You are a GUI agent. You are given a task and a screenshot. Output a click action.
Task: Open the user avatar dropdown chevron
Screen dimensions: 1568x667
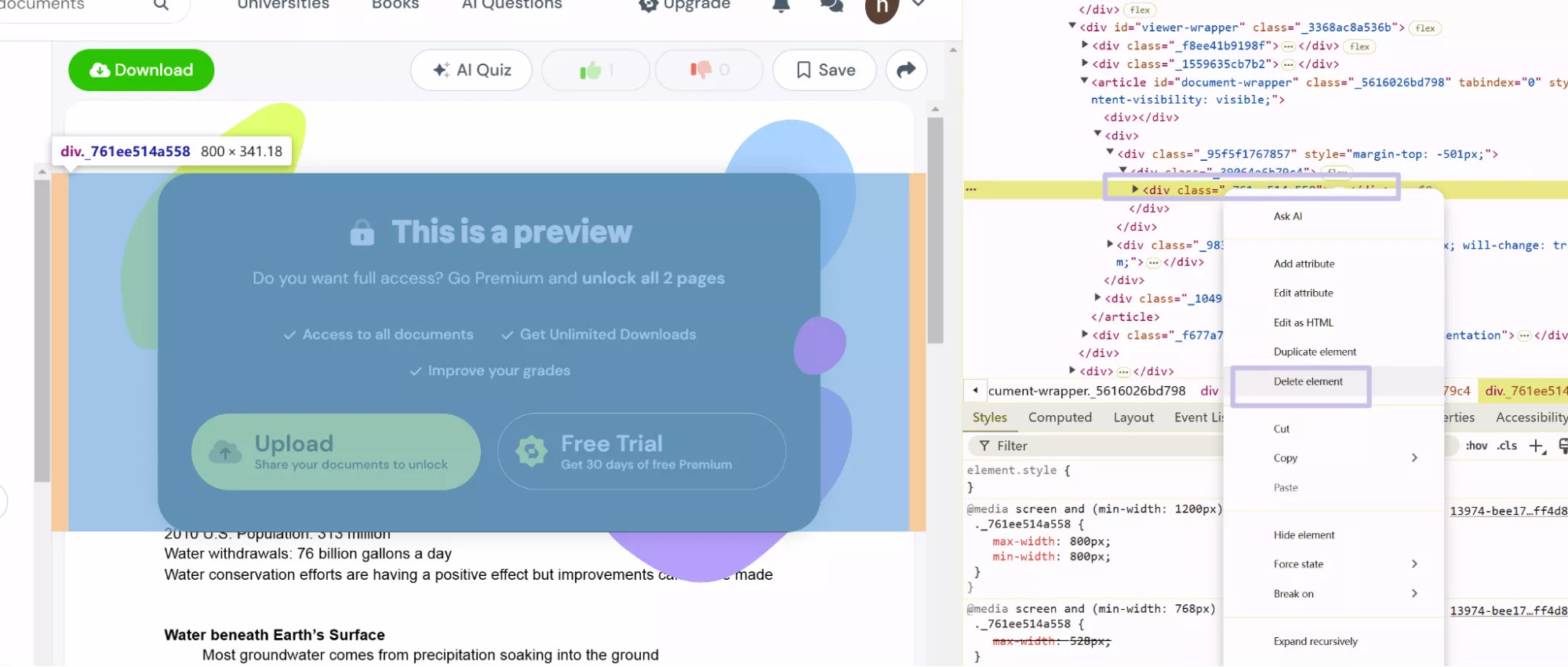(919, 5)
